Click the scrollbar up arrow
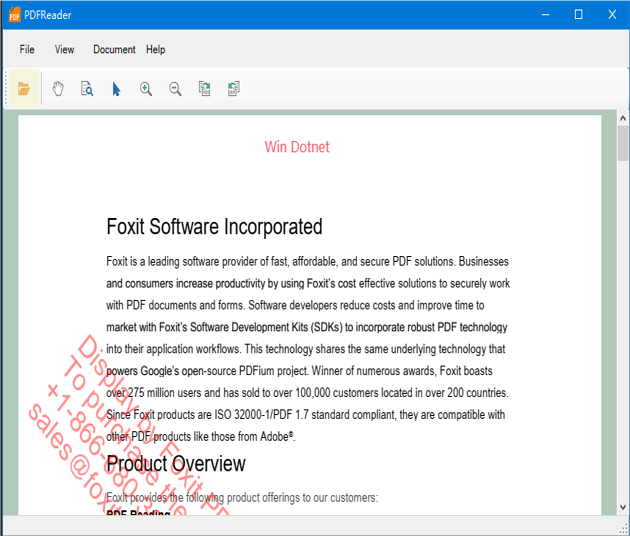Image resolution: width=630 pixels, height=536 pixels. pos(623,119)
